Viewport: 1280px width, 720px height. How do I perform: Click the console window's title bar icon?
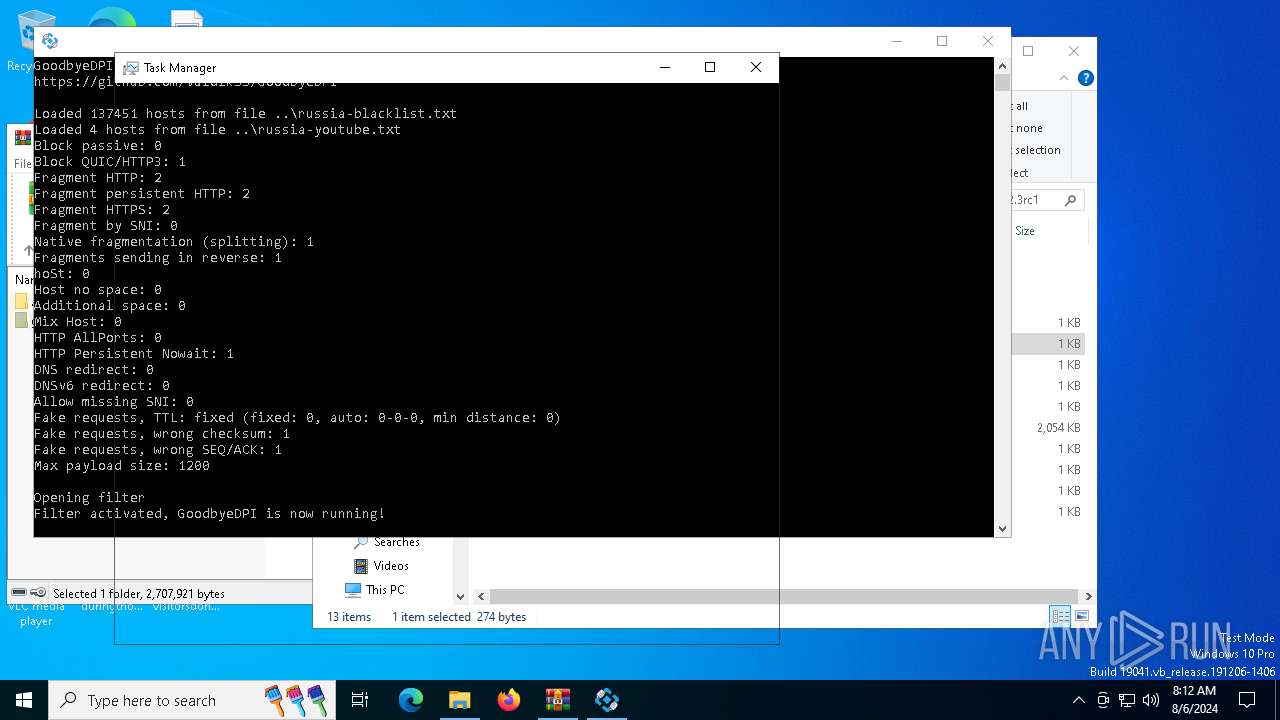pos(50,41)
